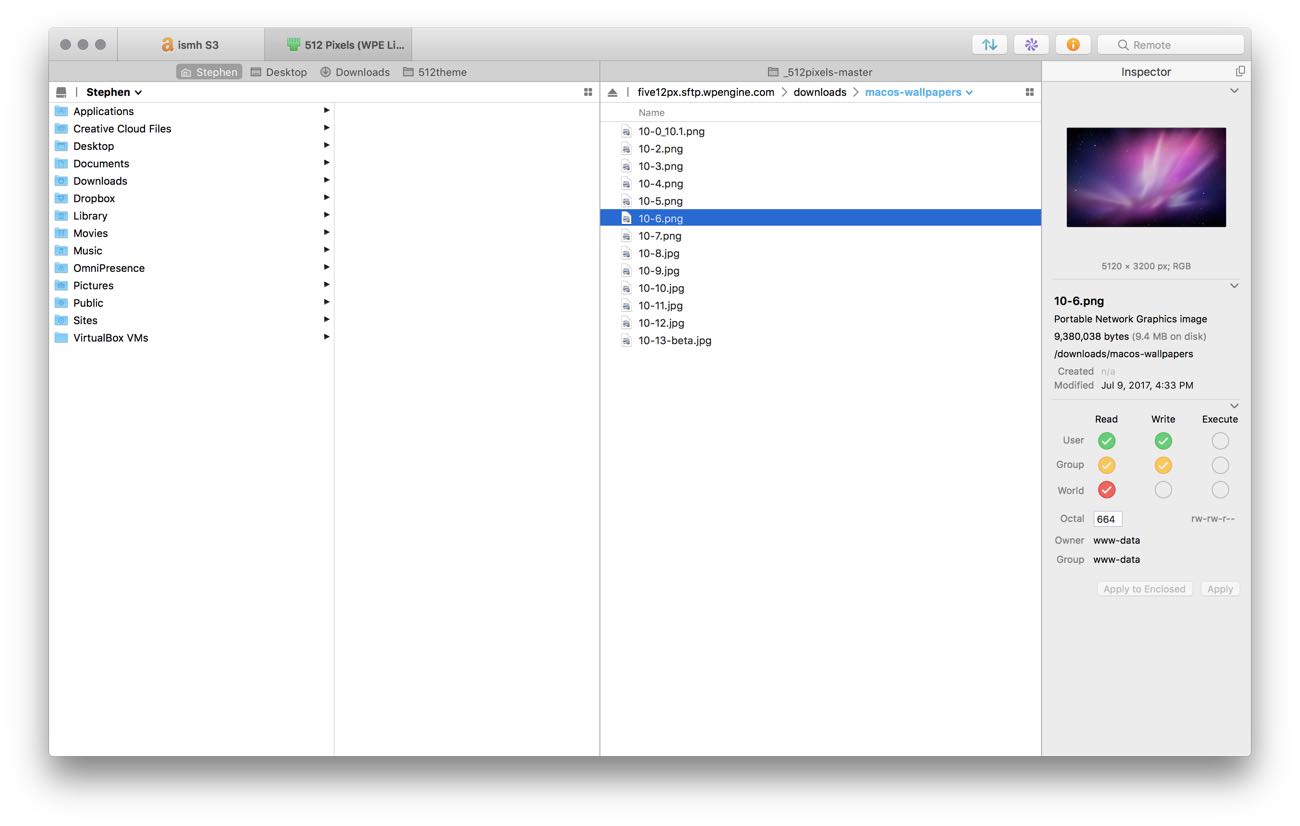The width and height of the screenshot is (1300, 826).
Task: Switch to the ismh S3 tab
Action: [191, 45]
